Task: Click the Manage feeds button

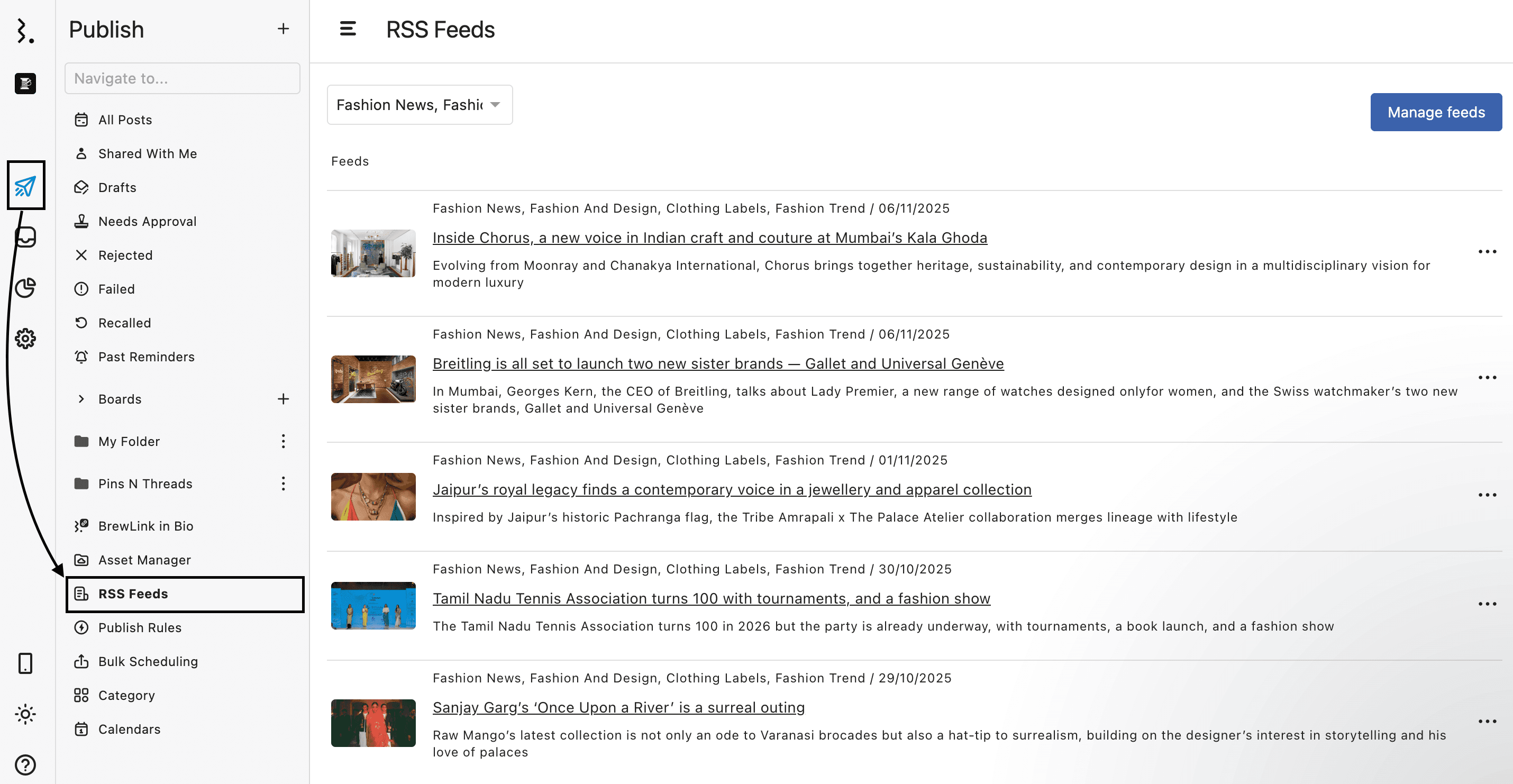Action: (x=1435, y=112)
